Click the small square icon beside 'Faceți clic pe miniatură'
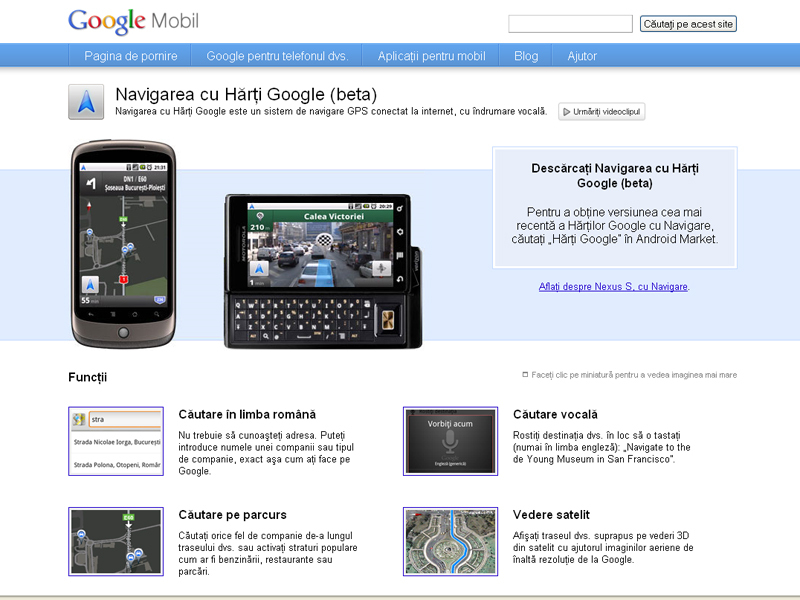Screen dimensions: 800x600 point(525,374)
